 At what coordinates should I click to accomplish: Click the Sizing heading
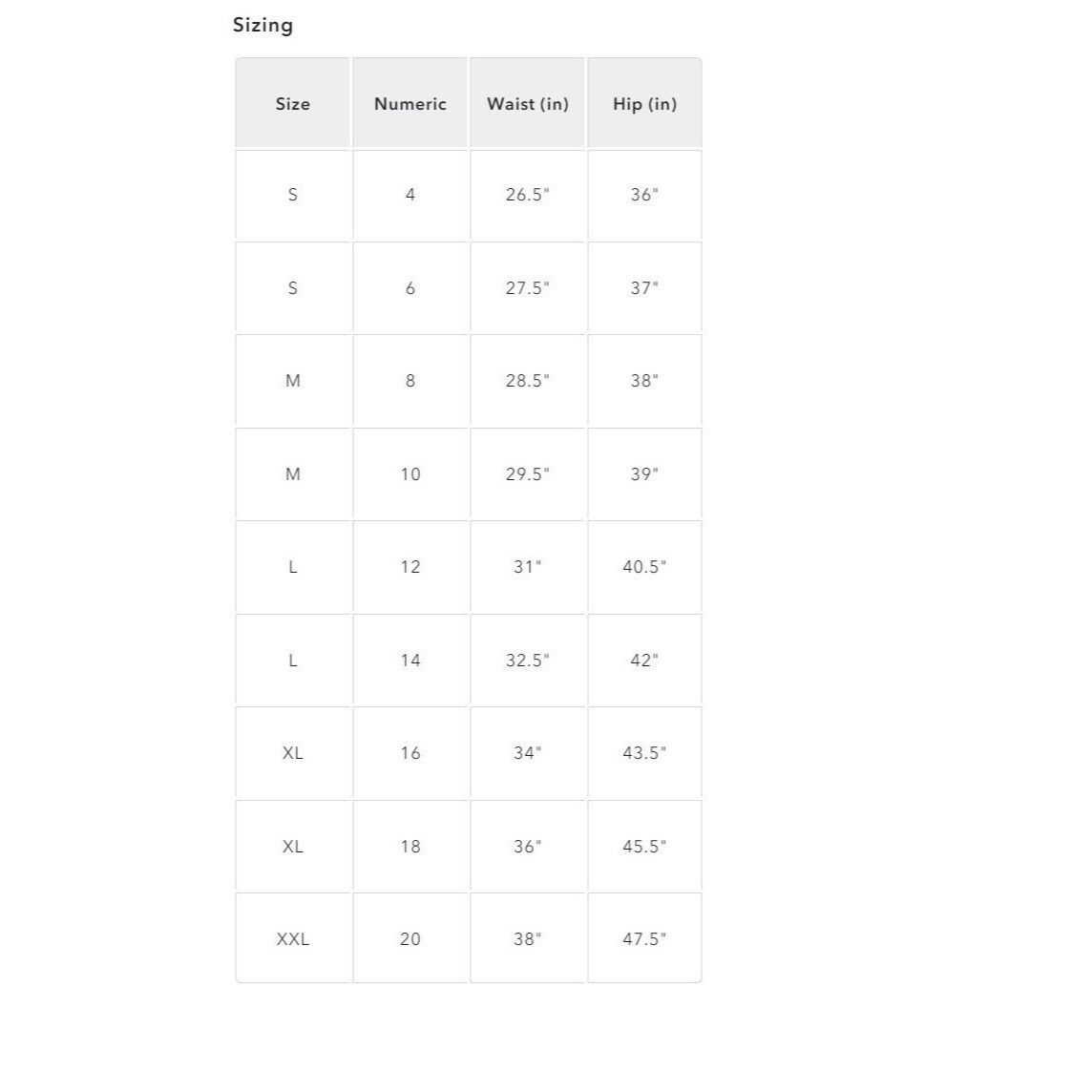coord(262,25)
